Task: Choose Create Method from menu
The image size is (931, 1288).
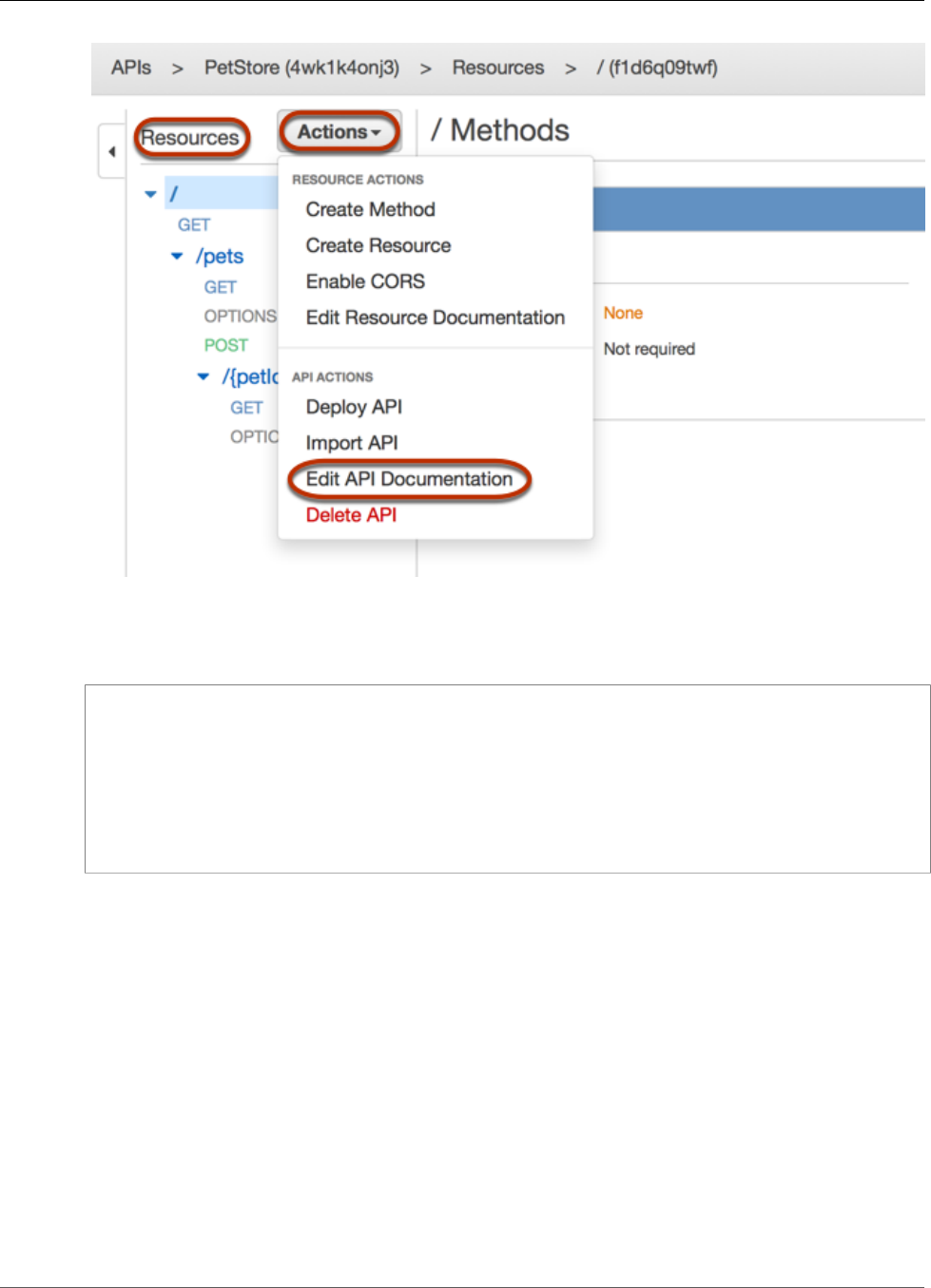Action: coord(370,209)
